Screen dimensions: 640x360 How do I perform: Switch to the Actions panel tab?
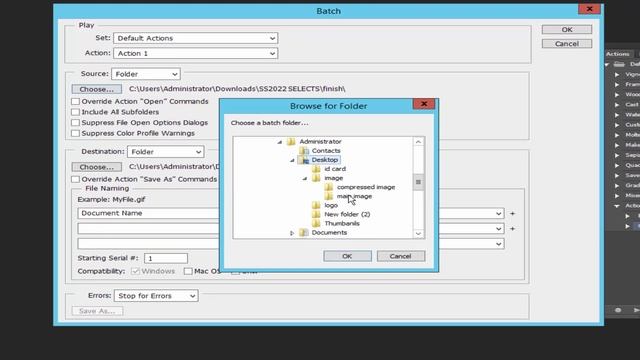tap(618, 54)
